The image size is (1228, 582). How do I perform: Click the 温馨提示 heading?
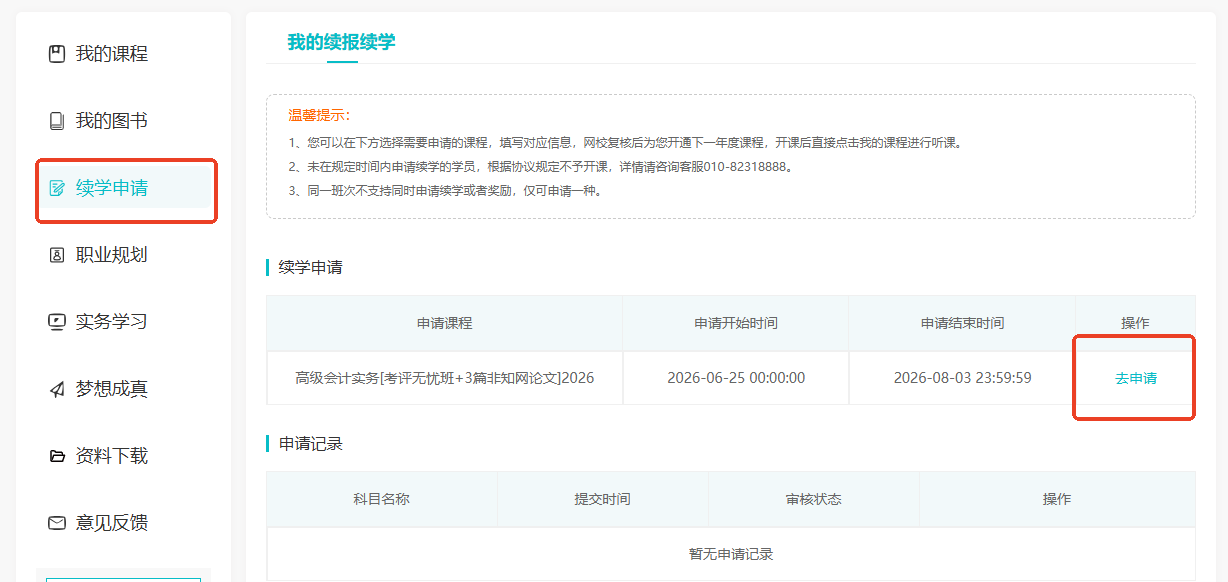tap(319, 115)
